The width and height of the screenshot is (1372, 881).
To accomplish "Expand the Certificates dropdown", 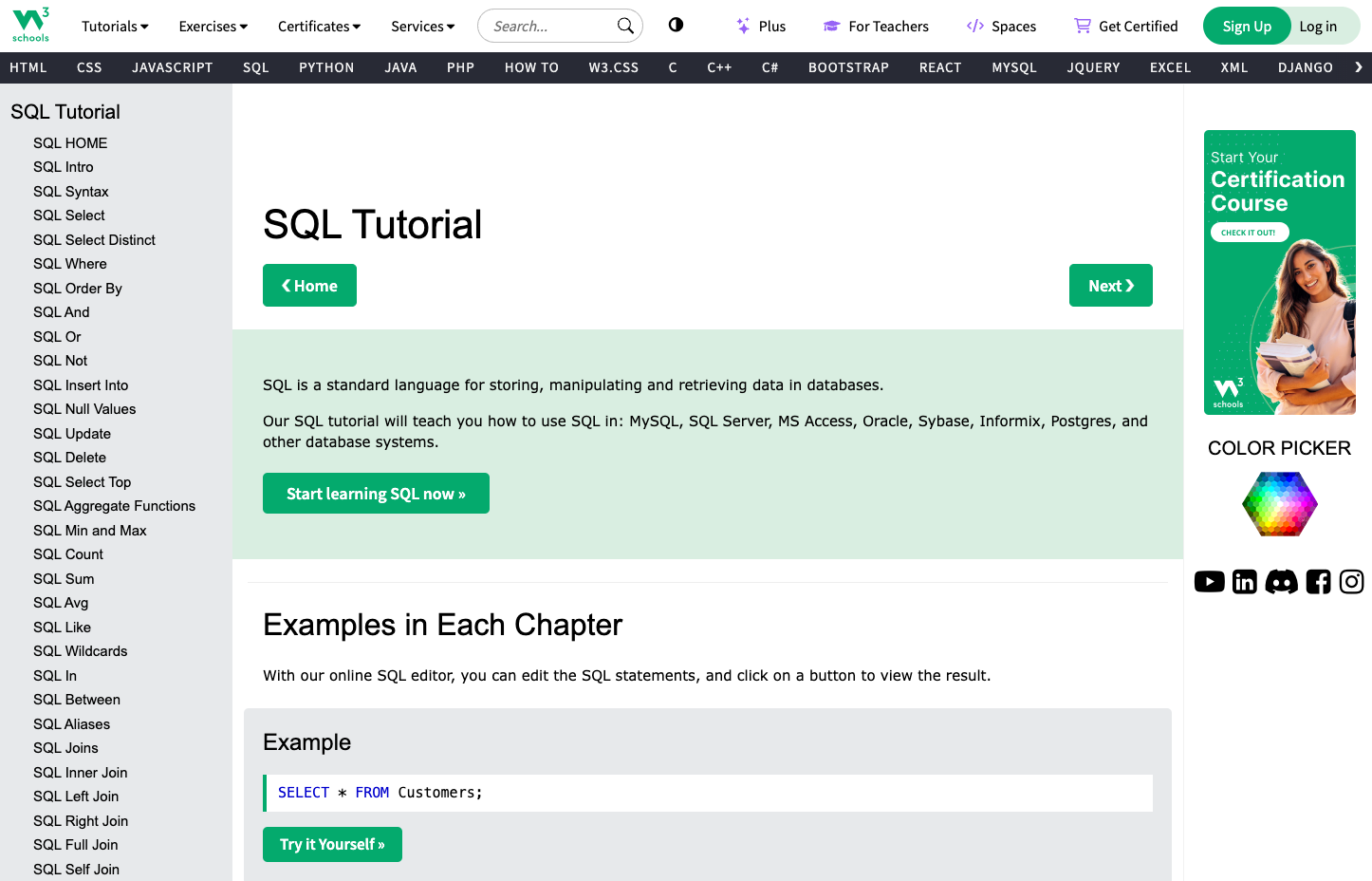I will [319, 27].
